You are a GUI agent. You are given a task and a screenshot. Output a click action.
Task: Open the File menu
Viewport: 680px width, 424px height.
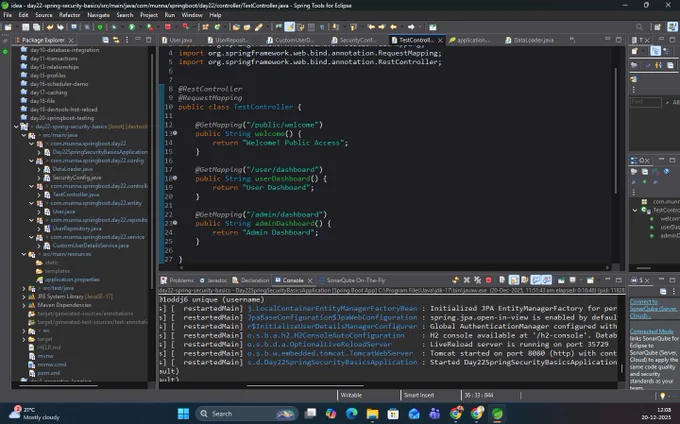pyautogui.click(x=8, y=15)
